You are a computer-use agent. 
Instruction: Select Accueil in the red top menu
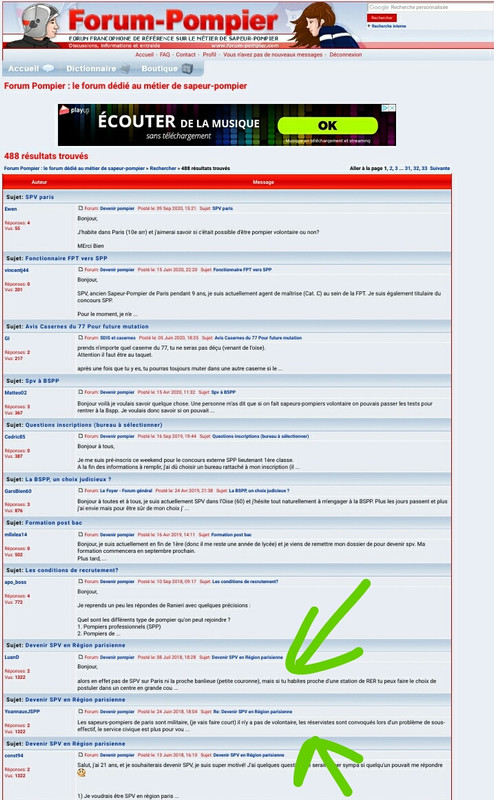[x=144, y=55]
